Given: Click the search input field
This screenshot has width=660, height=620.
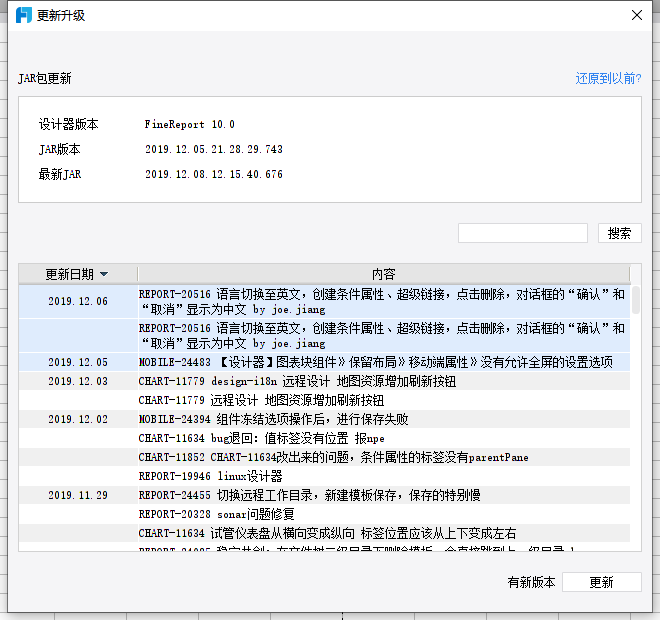Looking at the screenshot, I should point(523,233).
